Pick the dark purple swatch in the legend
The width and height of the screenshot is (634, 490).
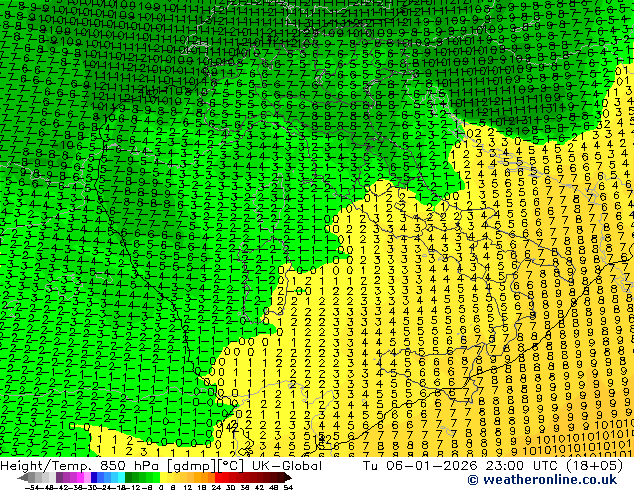[59, 477]
